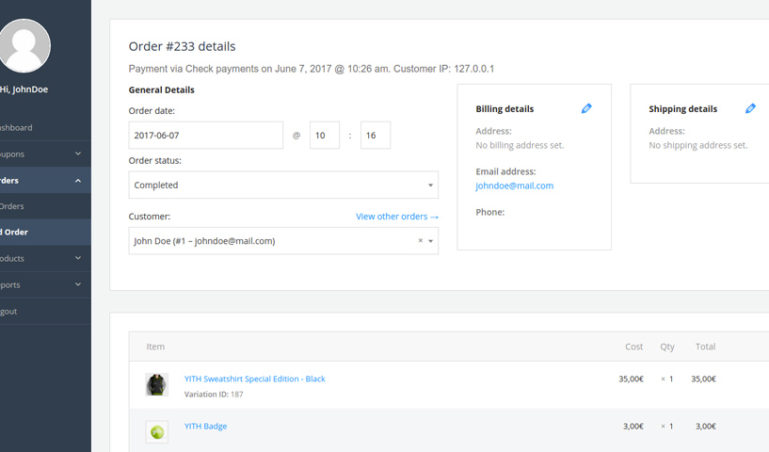Open YITH Sweatshirt Special Edition - Black link
769x452 pixels.
coord(254,379)
